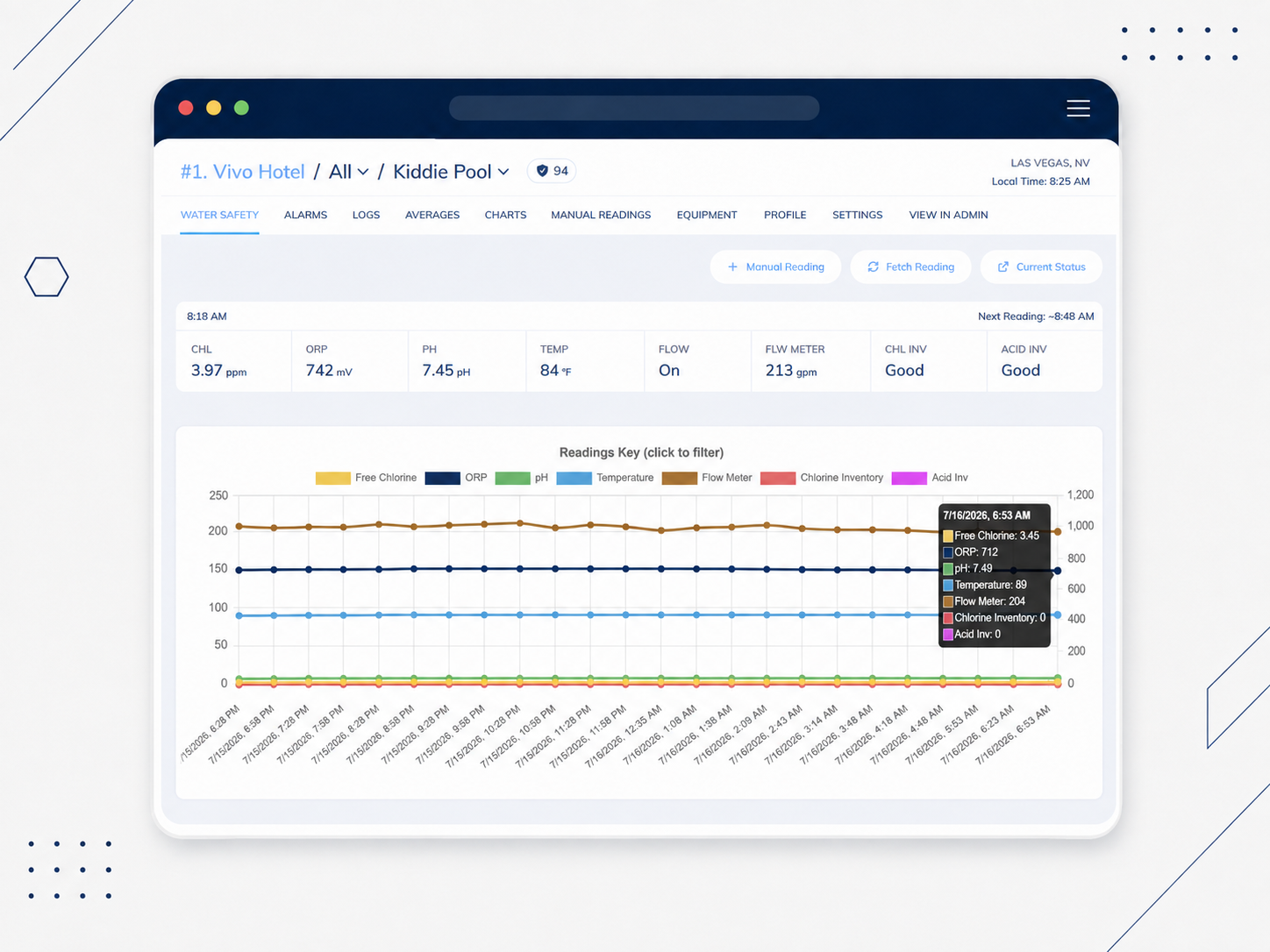Click the external link icon on Current Status
This screenshot has width=1270, height=952.
coord(1003,267)
